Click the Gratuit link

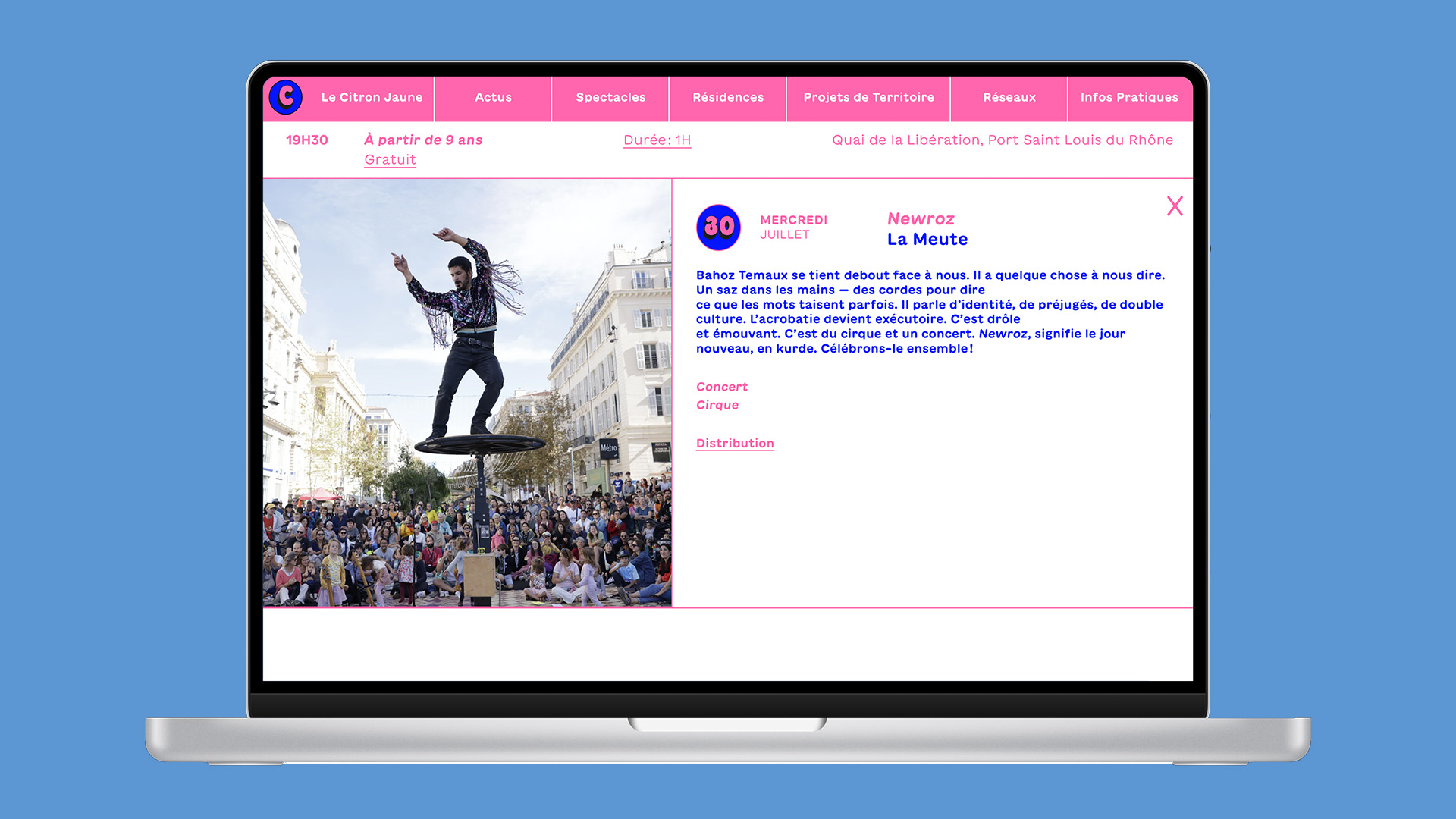390,159
